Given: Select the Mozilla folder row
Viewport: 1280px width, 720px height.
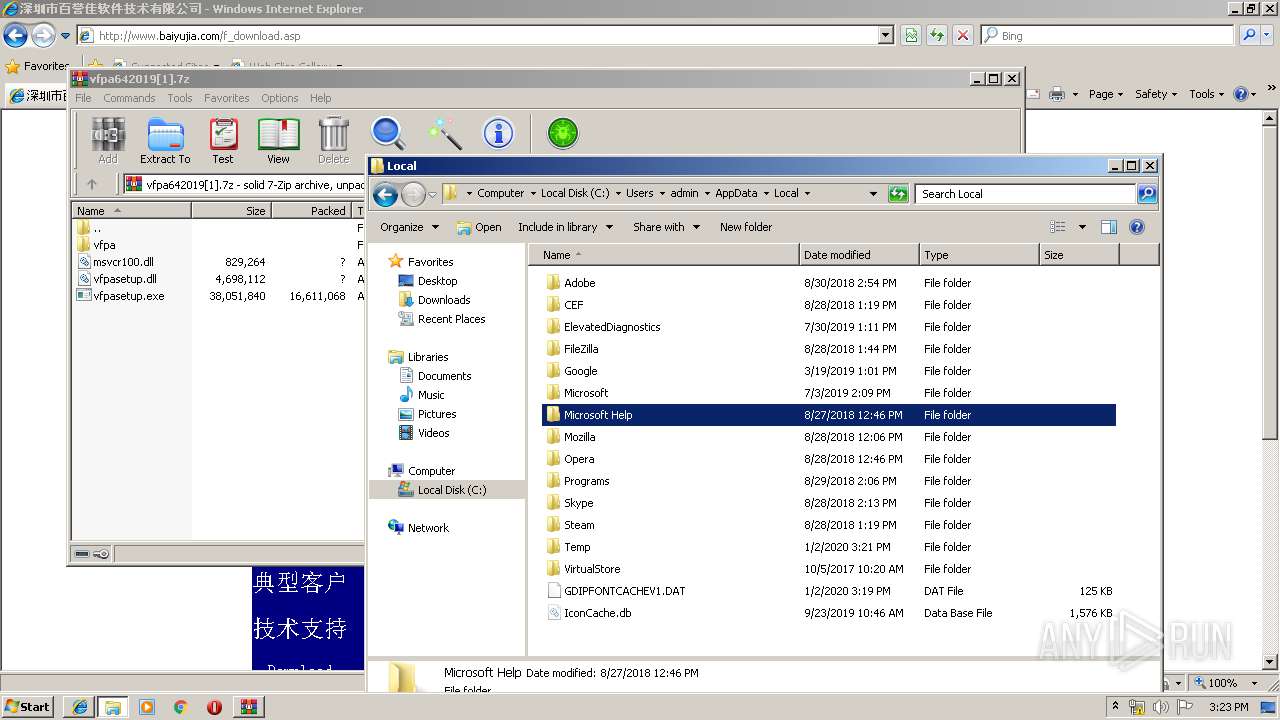Looking at the screenshot, I should [x=829, y=437].
